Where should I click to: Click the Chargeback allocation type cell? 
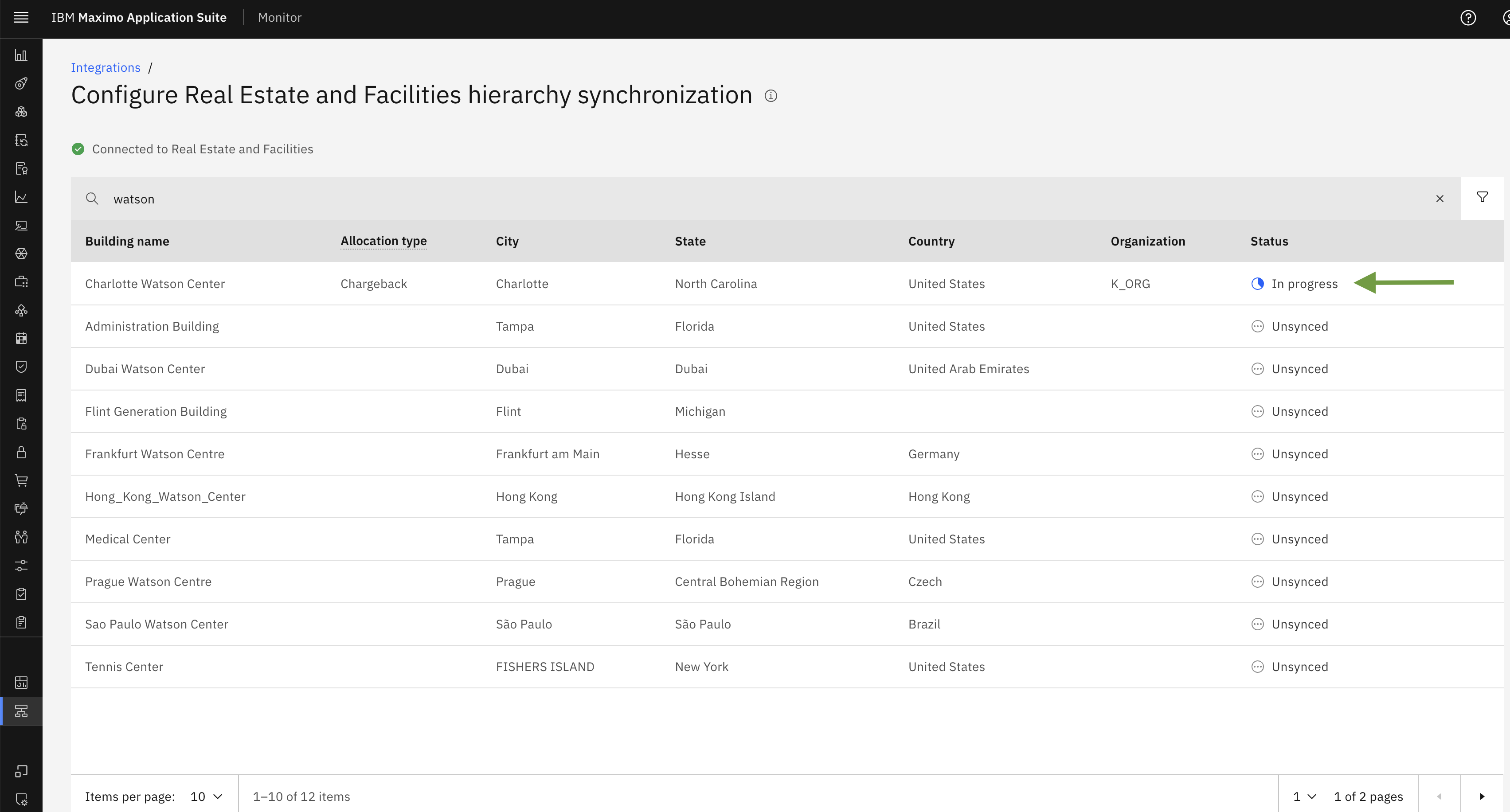373,284
